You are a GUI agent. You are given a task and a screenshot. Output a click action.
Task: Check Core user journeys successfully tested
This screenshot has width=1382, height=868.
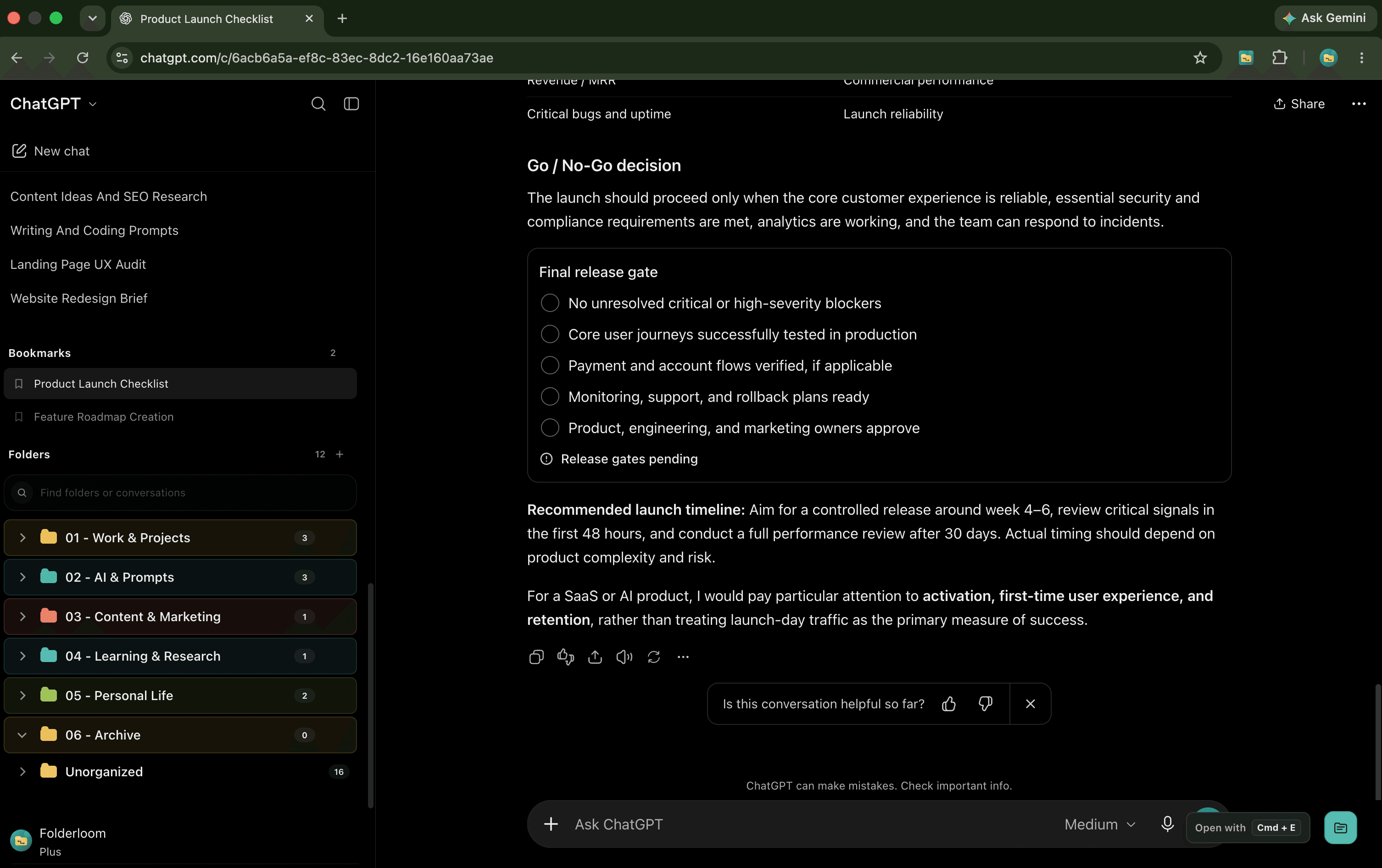coord(550,334)
